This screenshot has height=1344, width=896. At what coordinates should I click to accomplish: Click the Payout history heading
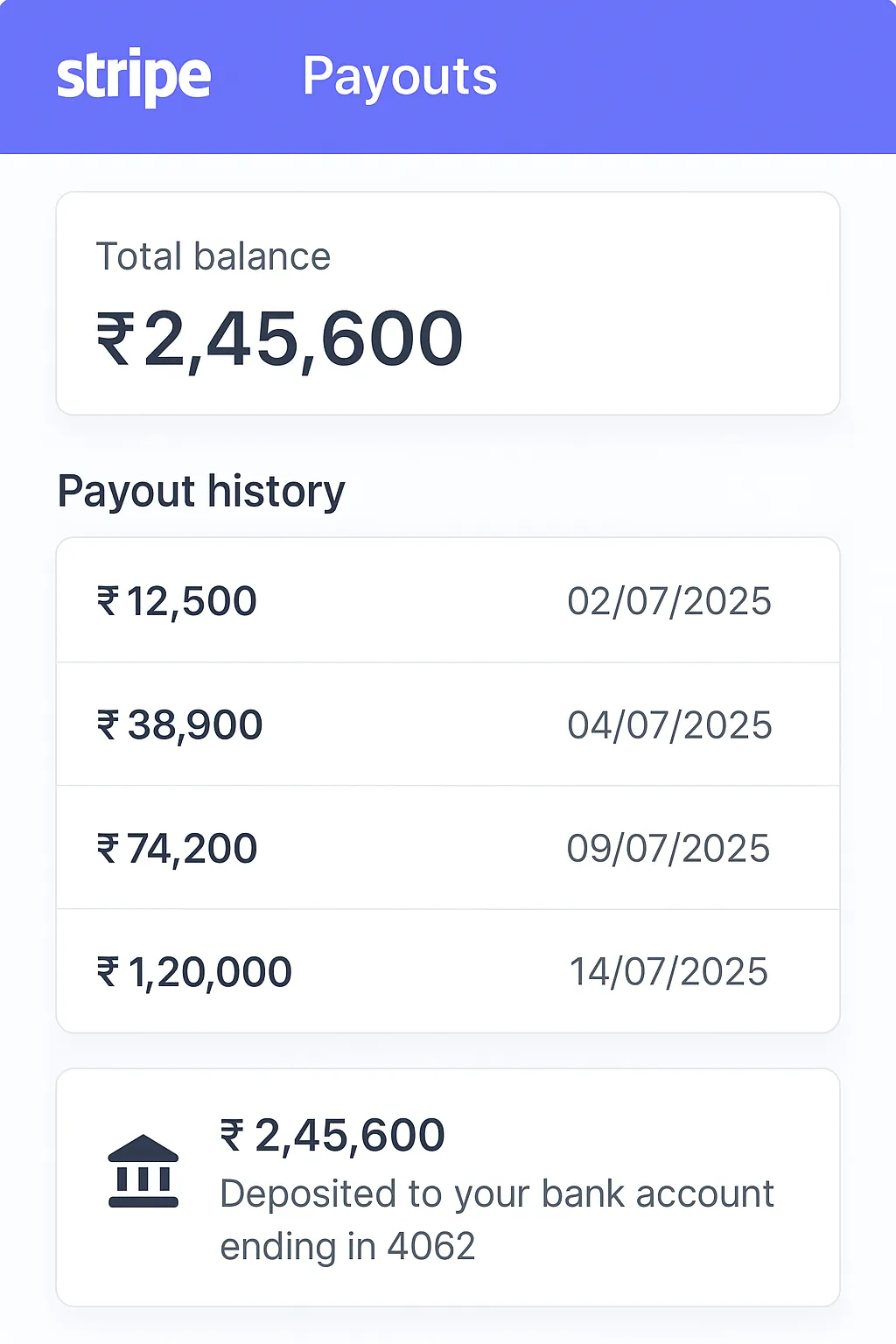201,492
